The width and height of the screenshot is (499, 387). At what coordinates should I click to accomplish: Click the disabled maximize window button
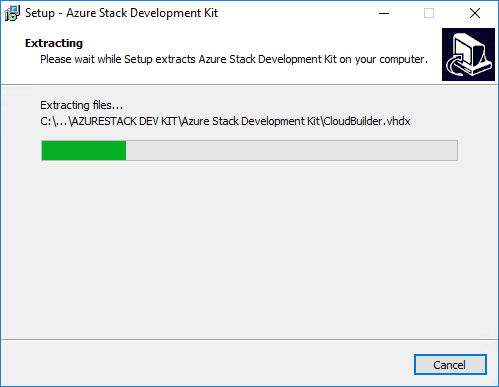(x=429, y=13)
